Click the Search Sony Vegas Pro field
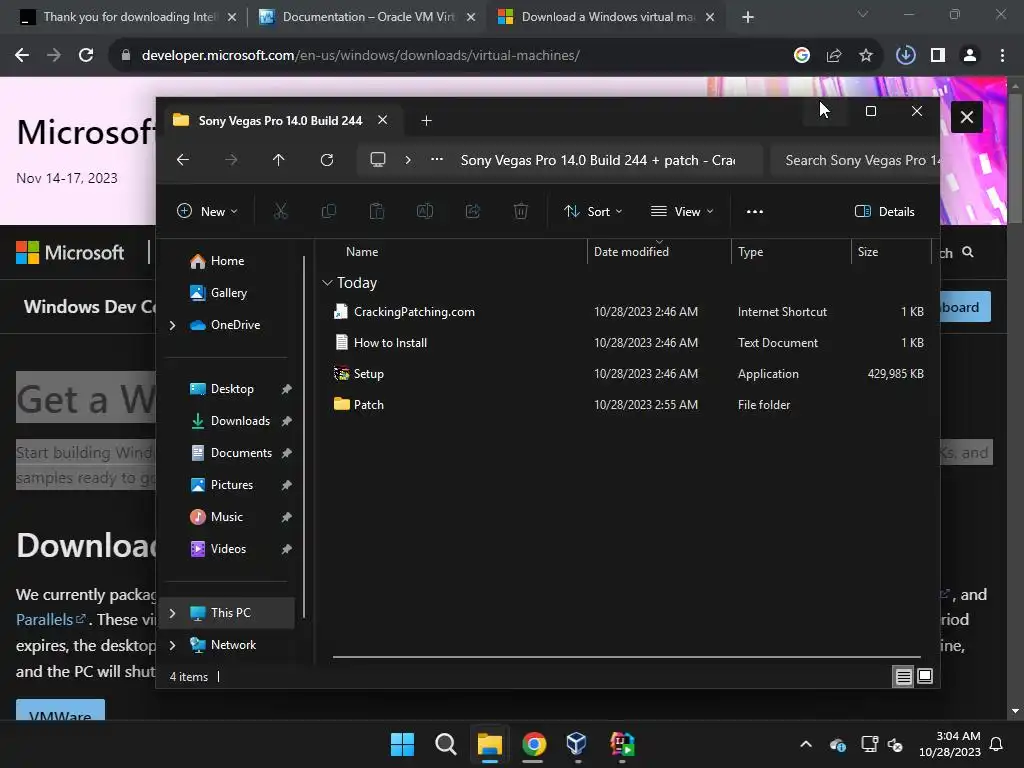This screenshot has width=1024, height=768. (x=855, y=160)
